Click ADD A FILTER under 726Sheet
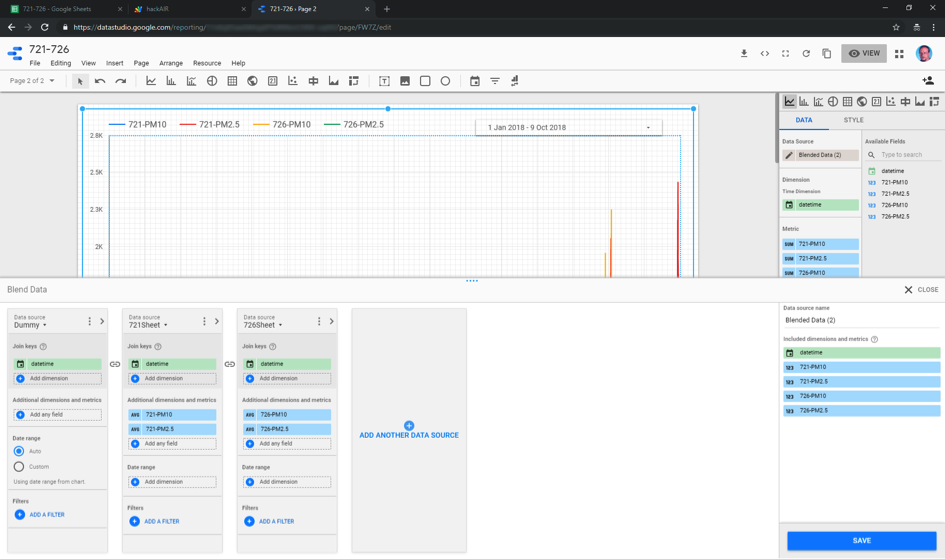Screen dimensions: 945x559 268,522
